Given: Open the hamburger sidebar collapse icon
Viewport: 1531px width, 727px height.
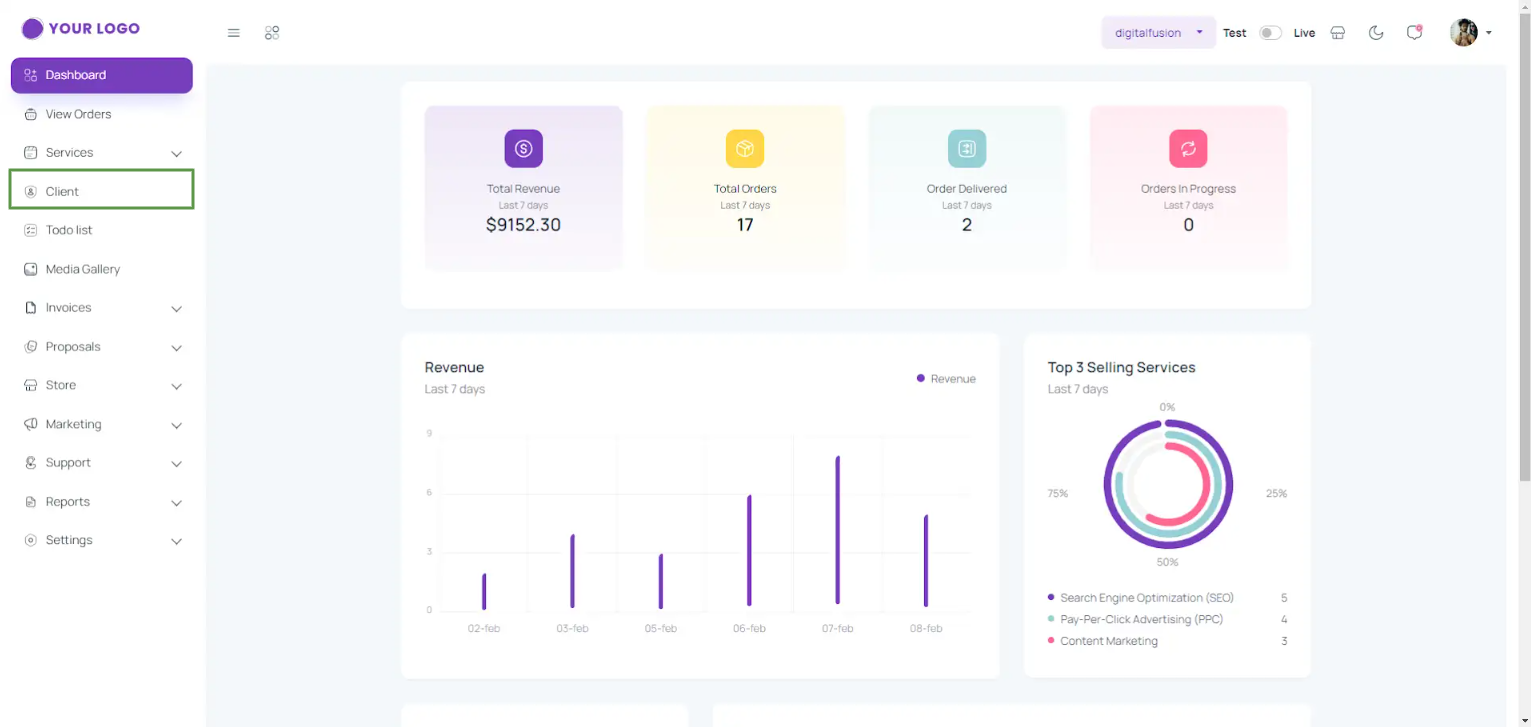Looking at the screenshot, I should (x=233, y=32).
